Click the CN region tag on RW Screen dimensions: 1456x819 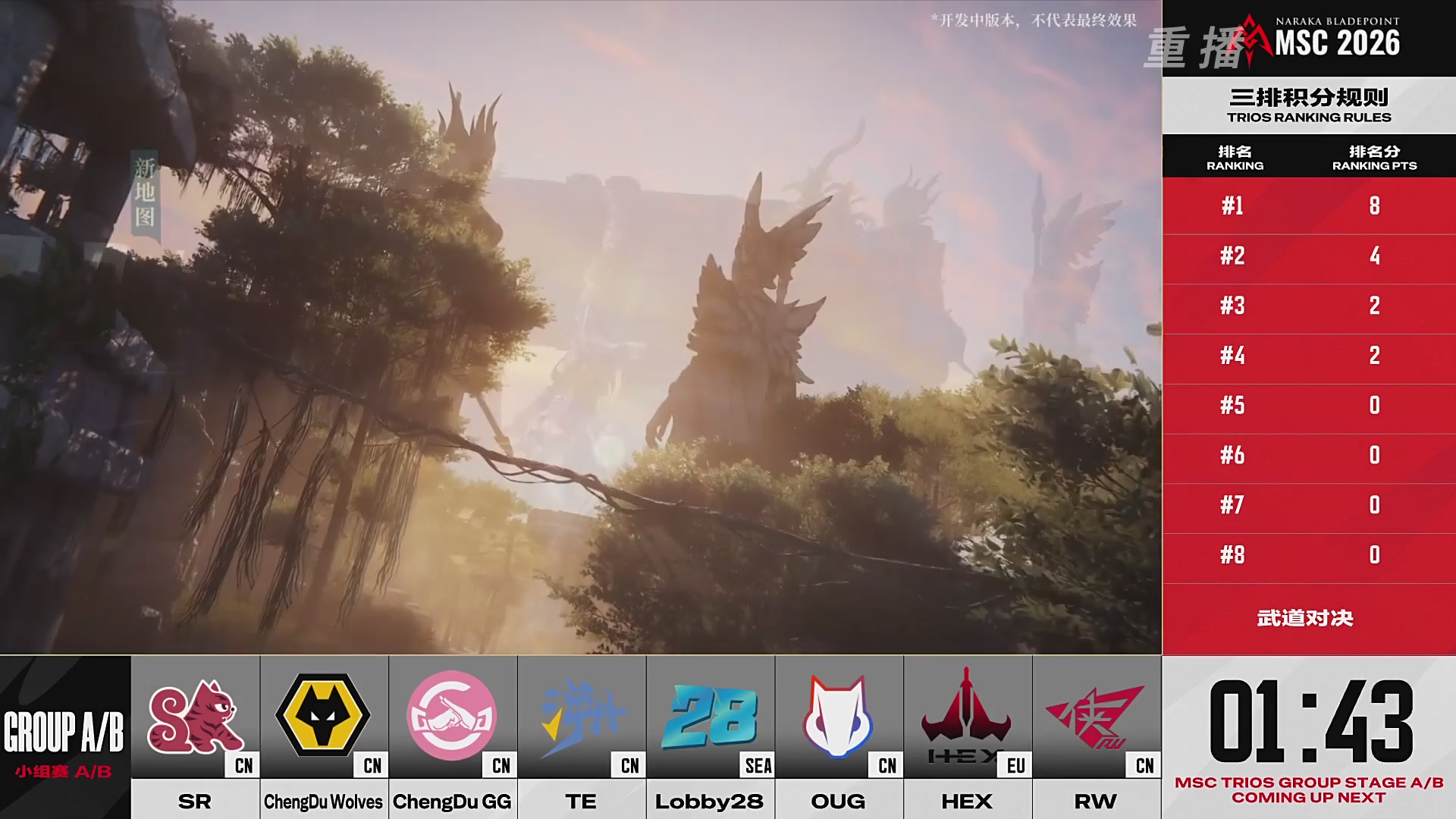click(x=1144, y=765)
